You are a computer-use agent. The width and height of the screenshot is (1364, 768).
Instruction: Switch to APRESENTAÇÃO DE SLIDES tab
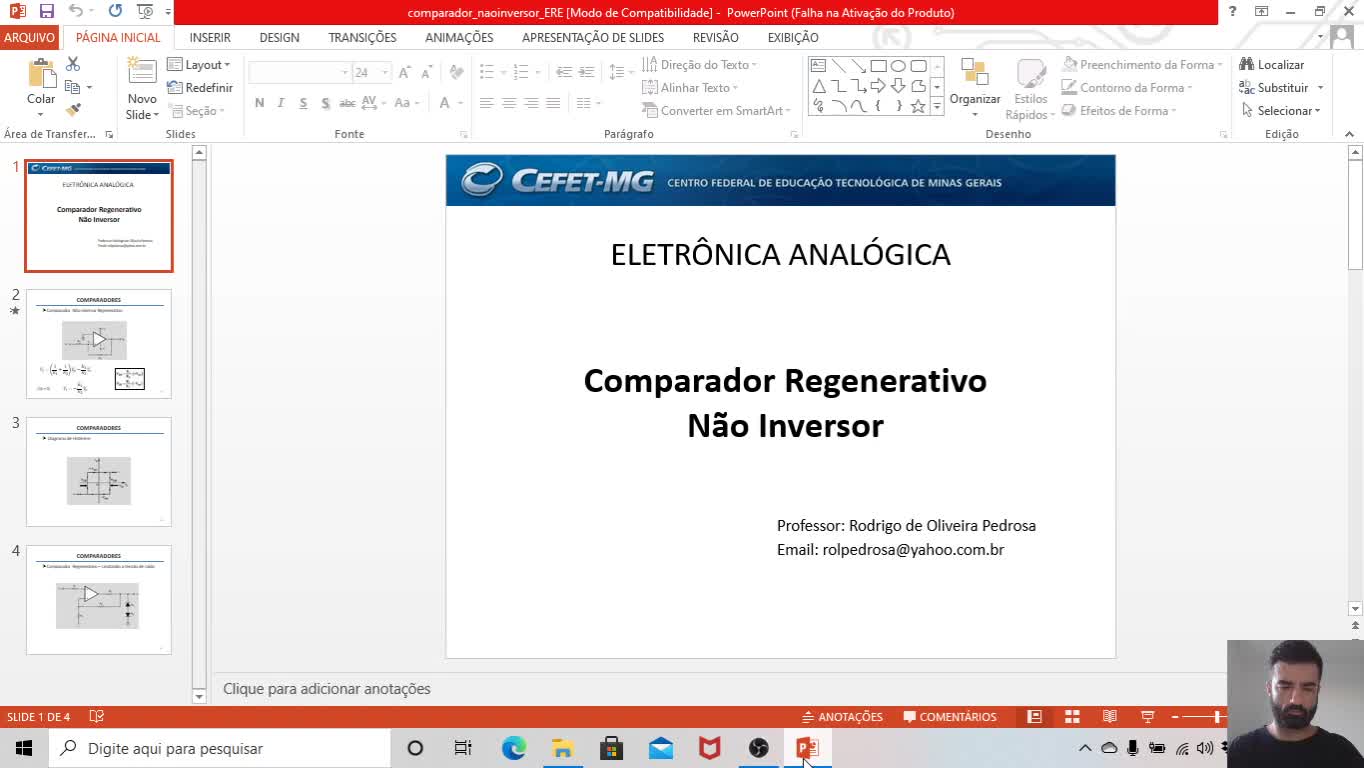click(593, 37)
